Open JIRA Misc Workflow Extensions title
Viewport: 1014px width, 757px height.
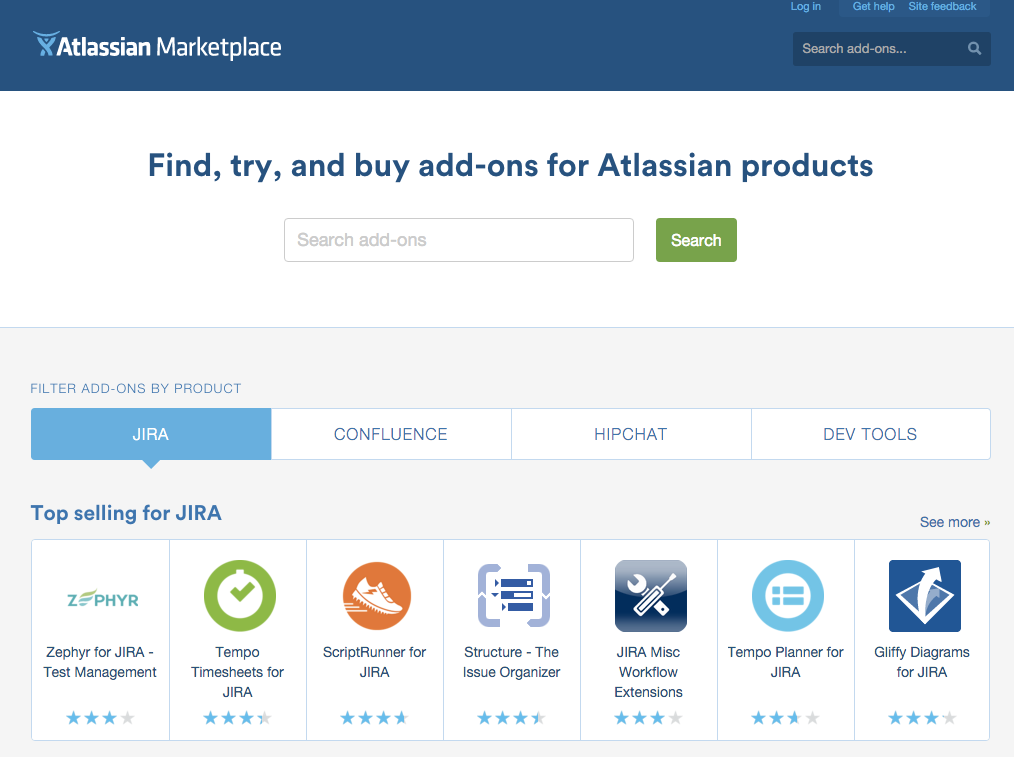(649, 672)
